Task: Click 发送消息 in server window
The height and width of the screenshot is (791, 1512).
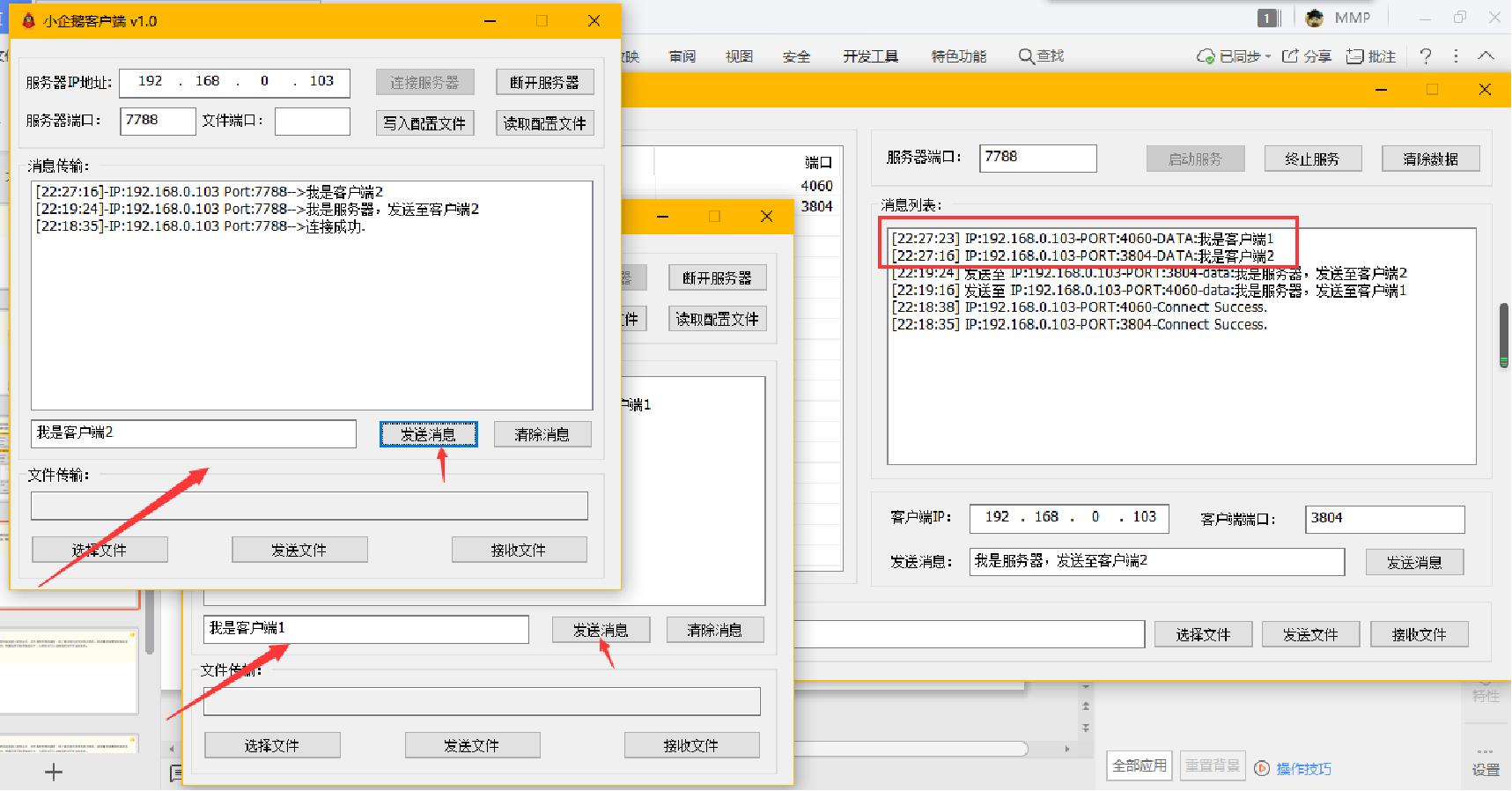Action: 1415,562
